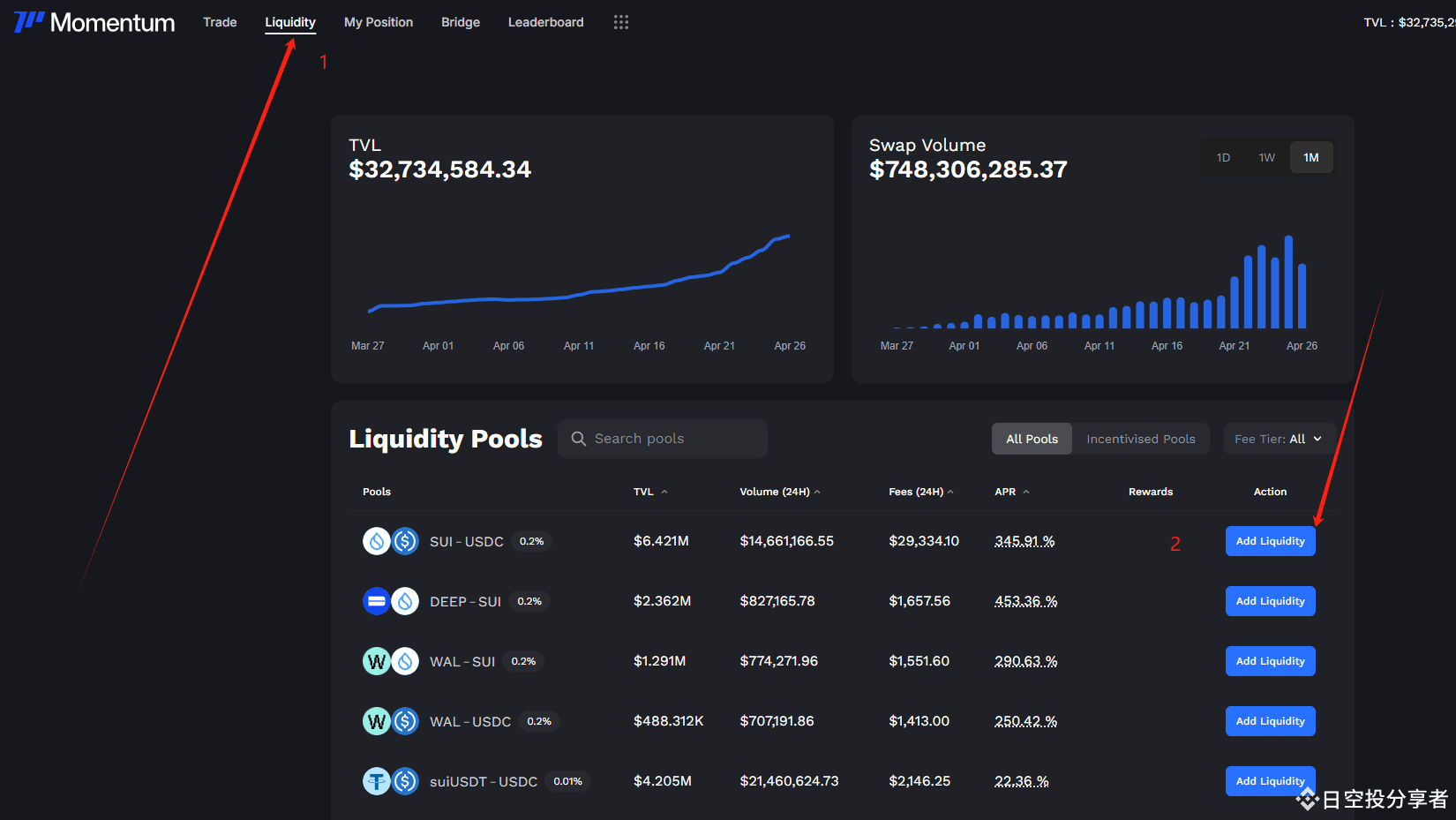This screenshot has height=820, width=1456.
Task: Click the $6.421M TVL value
Action: tap(661, 541)
